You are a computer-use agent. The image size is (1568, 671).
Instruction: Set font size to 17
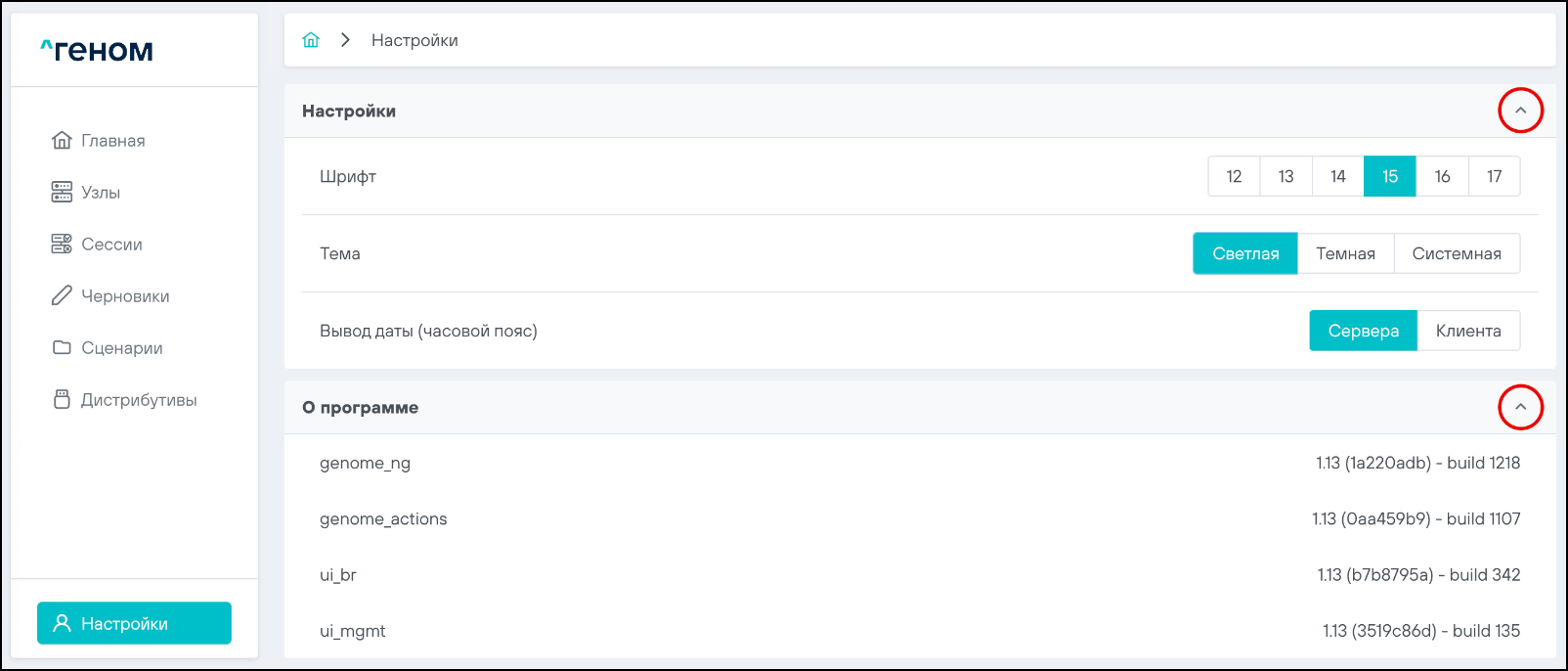(1494, 176)
